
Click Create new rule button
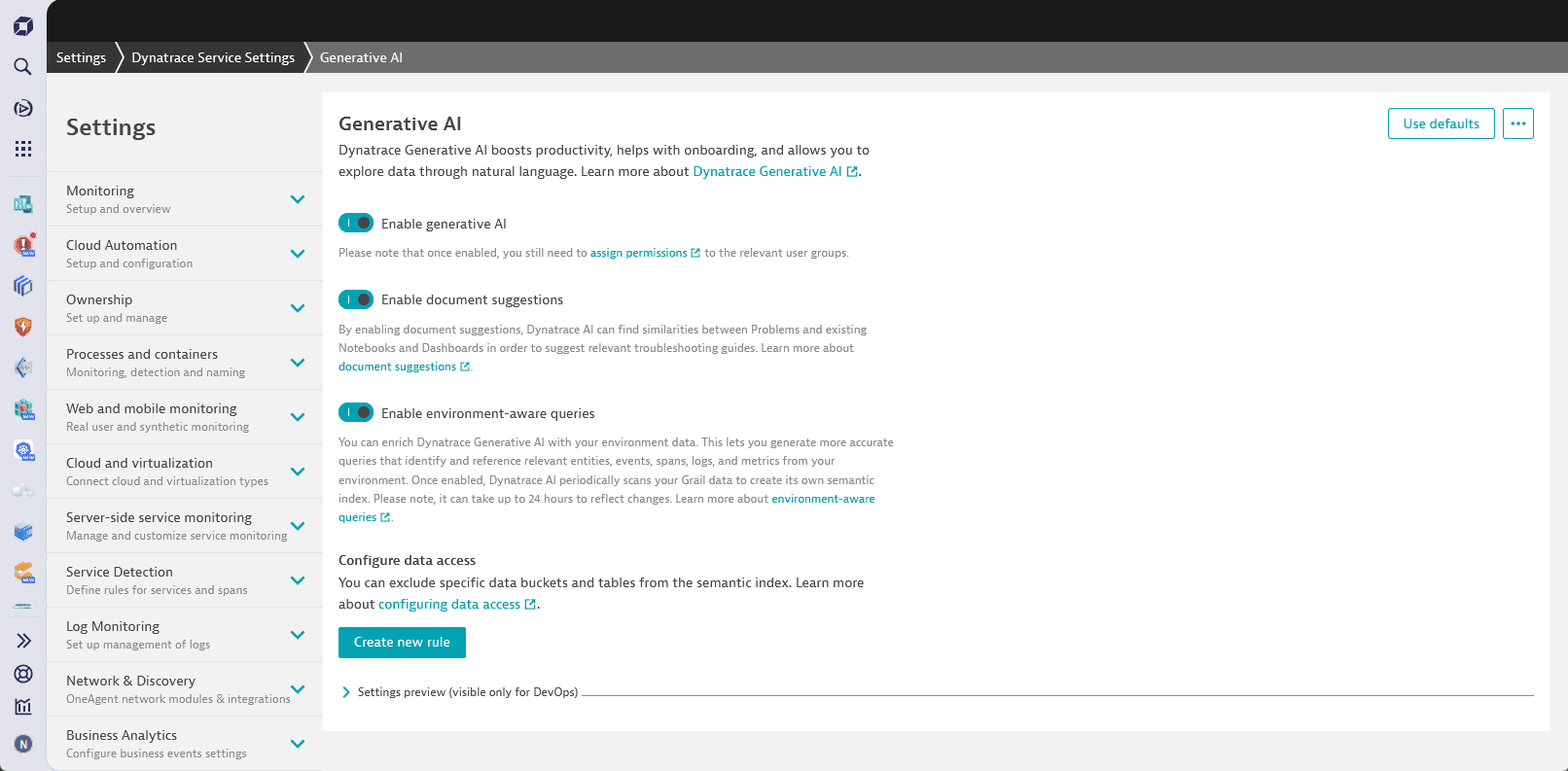[x=402, y=643]
